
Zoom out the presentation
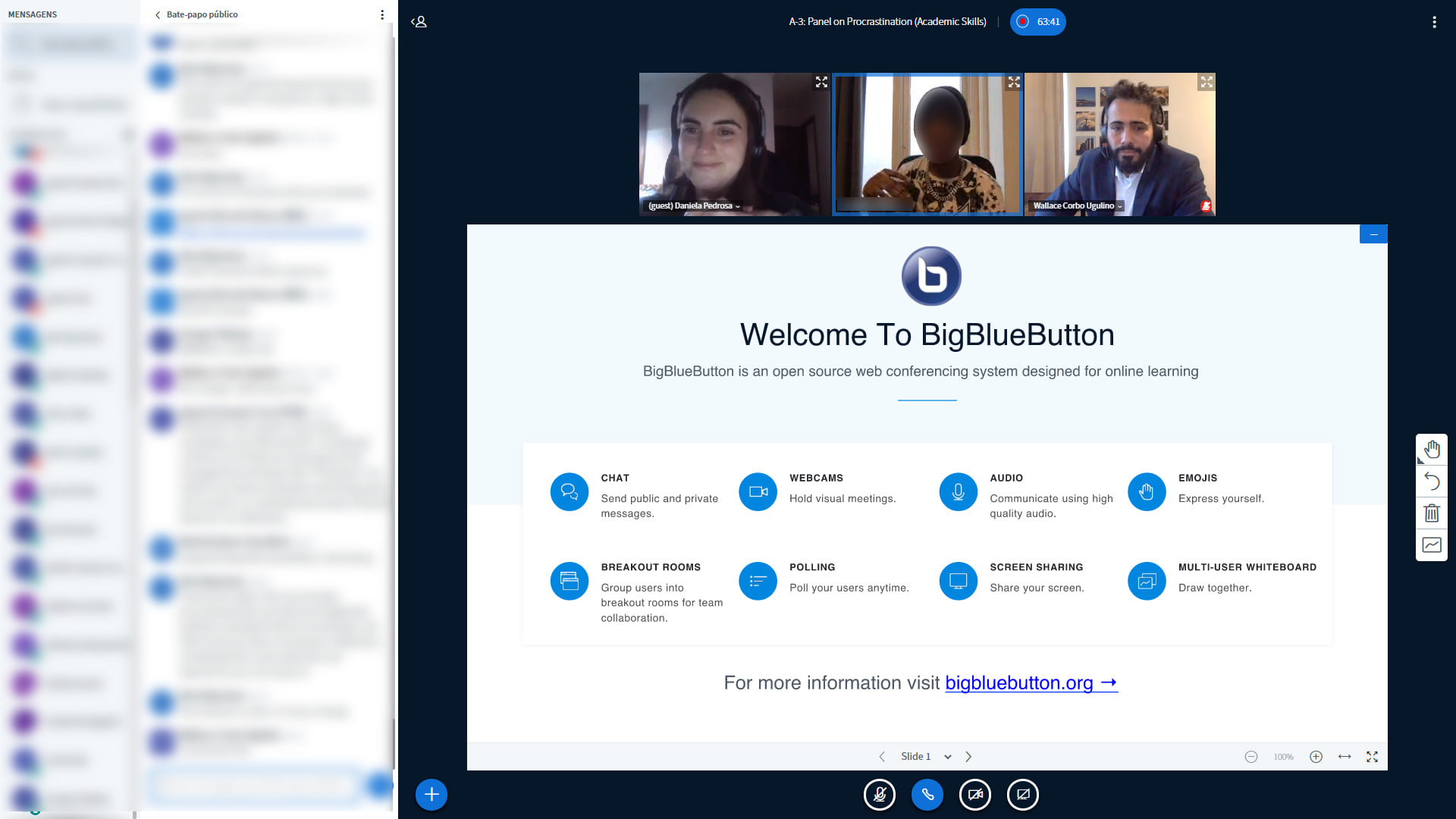coord(1251,757)
